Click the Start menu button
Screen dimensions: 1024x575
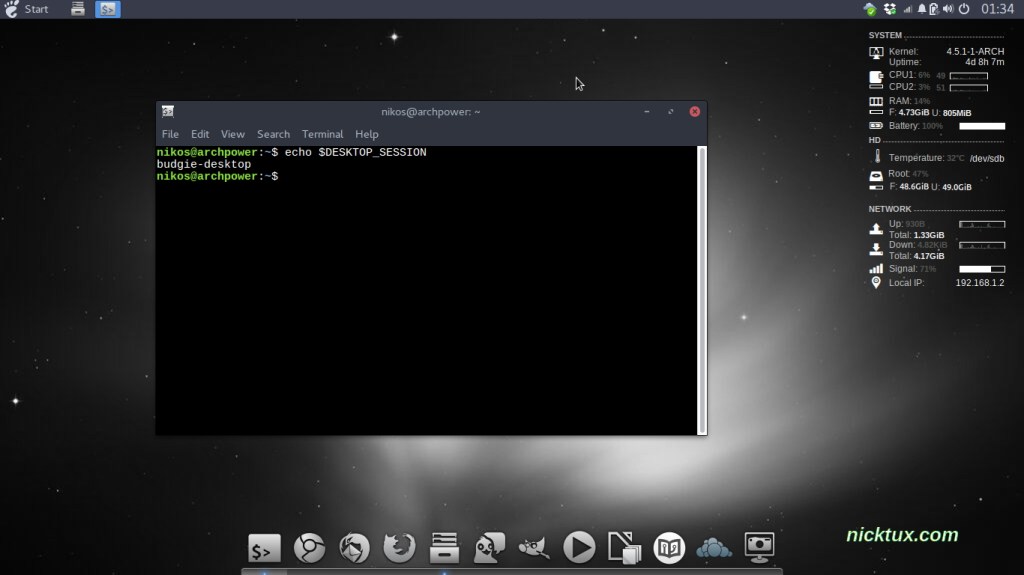27,9
